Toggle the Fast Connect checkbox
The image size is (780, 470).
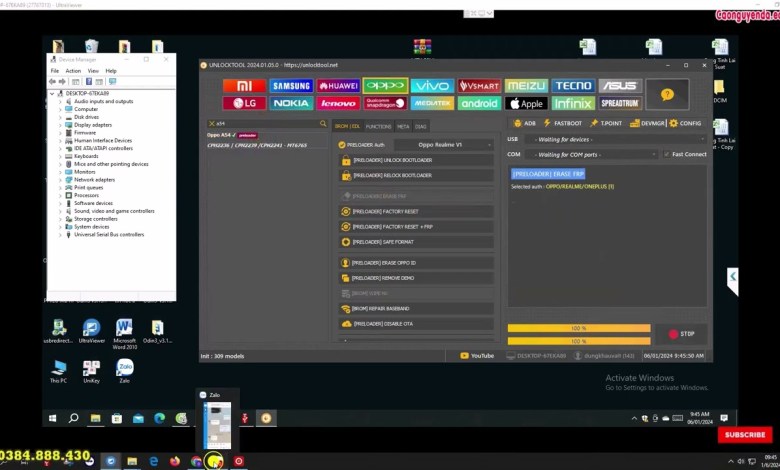[x=667, y=155]
